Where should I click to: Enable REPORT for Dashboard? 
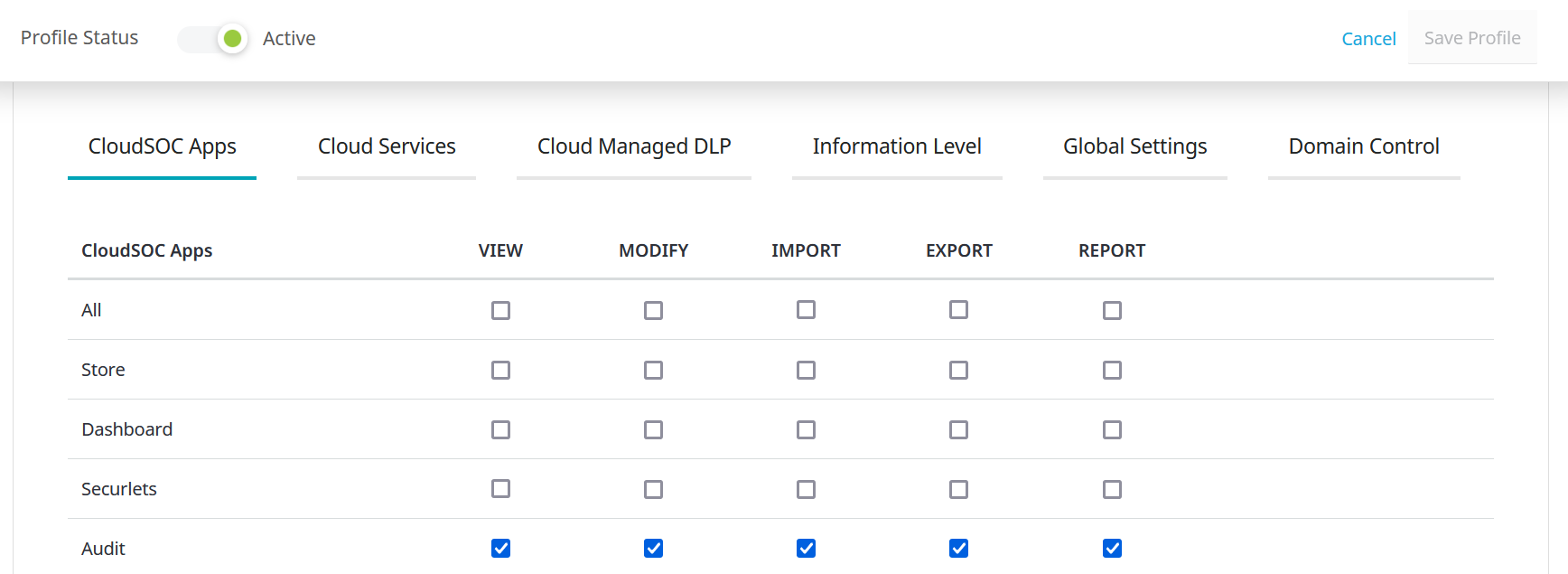(x=1112, y=430)
